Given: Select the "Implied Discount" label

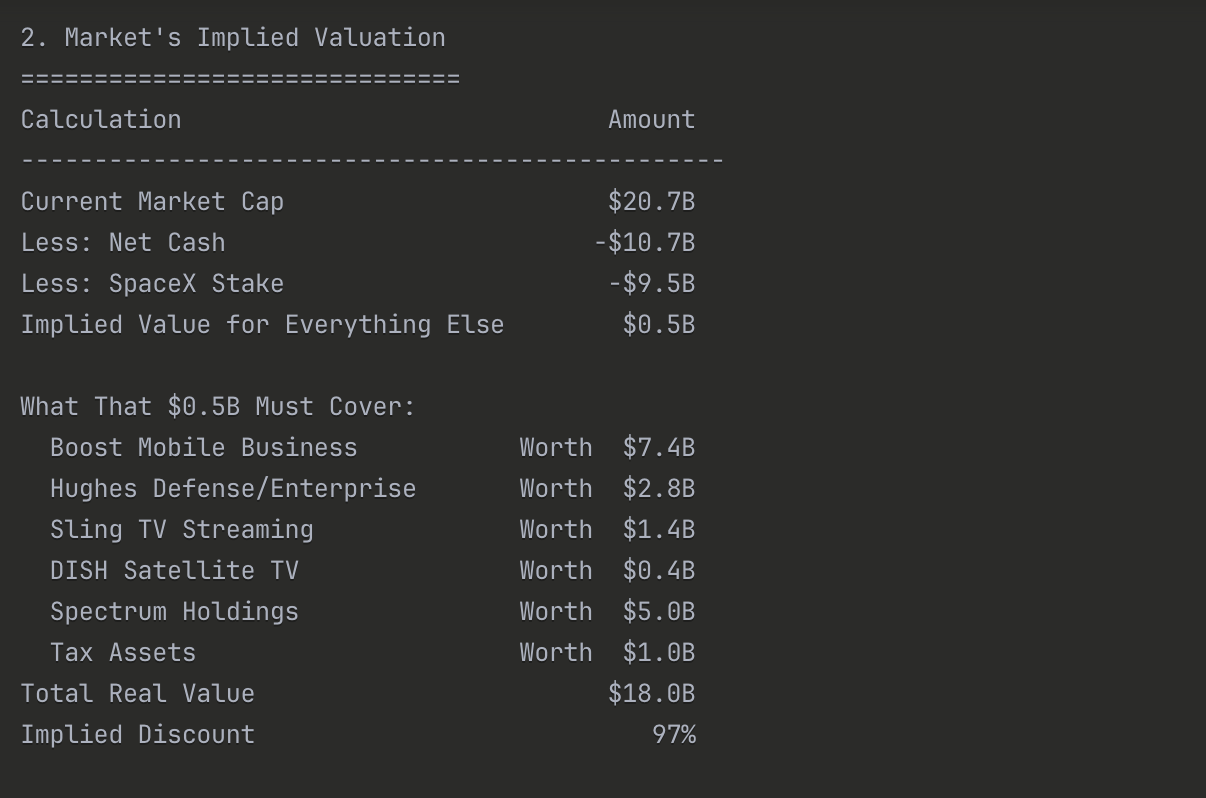Looking at the screenshot, I should 138,735.
